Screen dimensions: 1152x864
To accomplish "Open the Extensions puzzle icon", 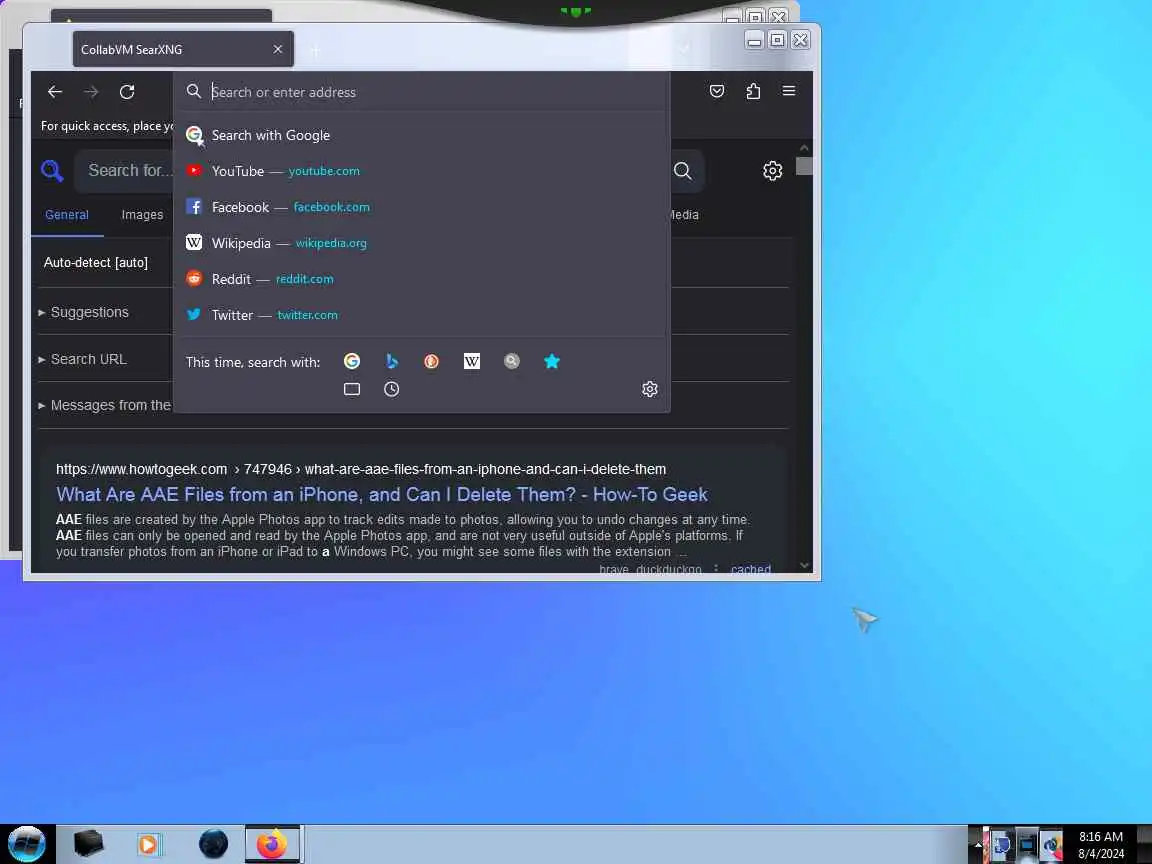I will 753,91.
